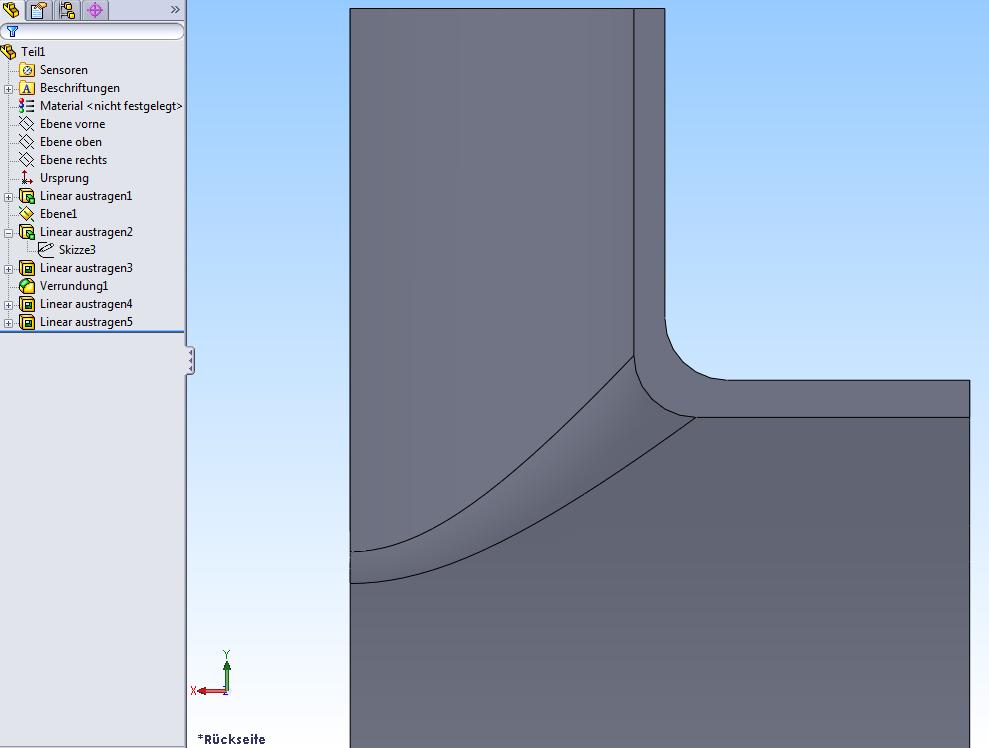Image resolution: width=989 pixels, height=748 pixels.
Task: Select the Teil1 part icon
Action: click(x=9, y=52)
